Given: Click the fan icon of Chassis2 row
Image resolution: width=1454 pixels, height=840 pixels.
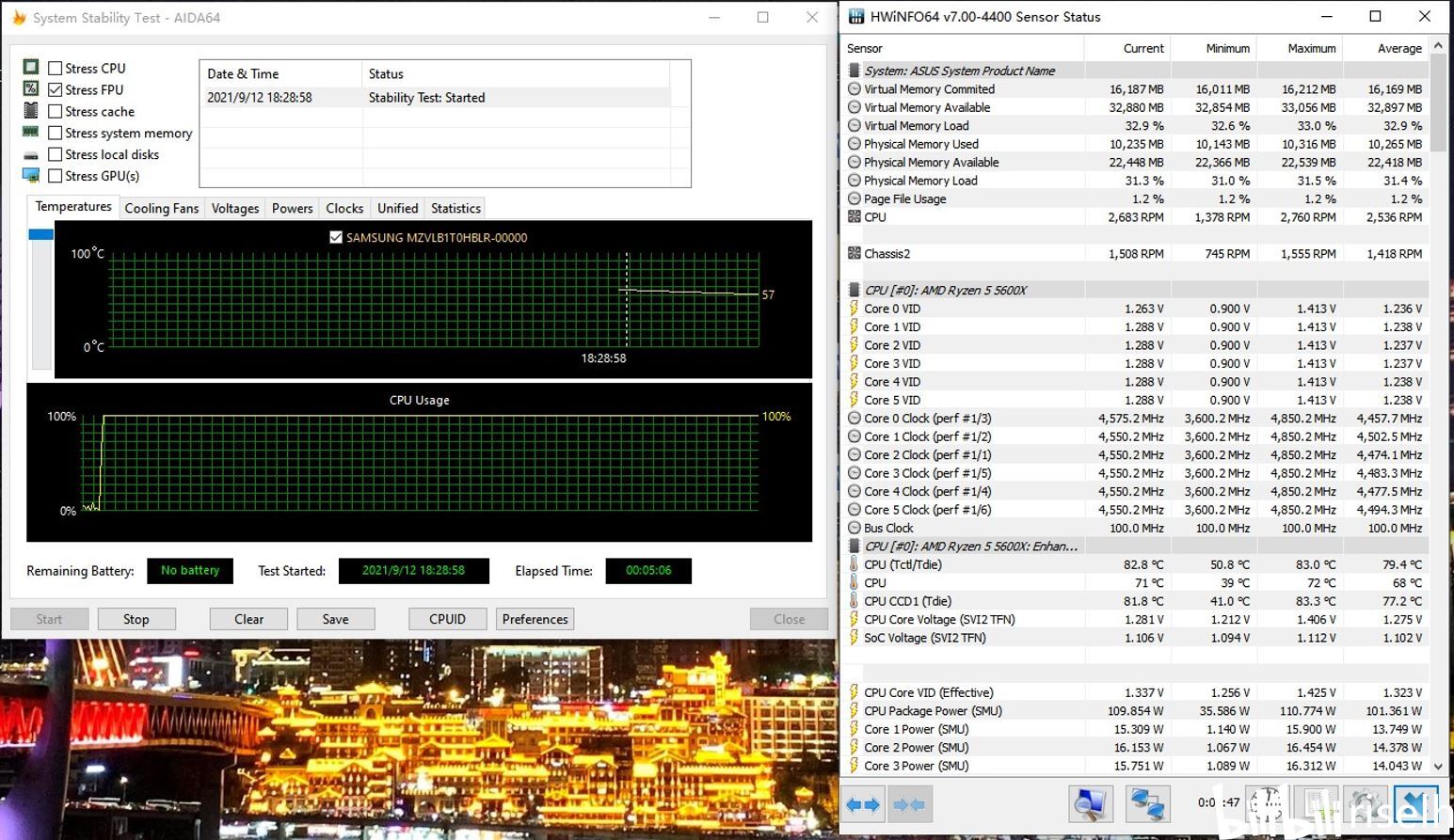Looking at the screenshot, I should [855, 253].
